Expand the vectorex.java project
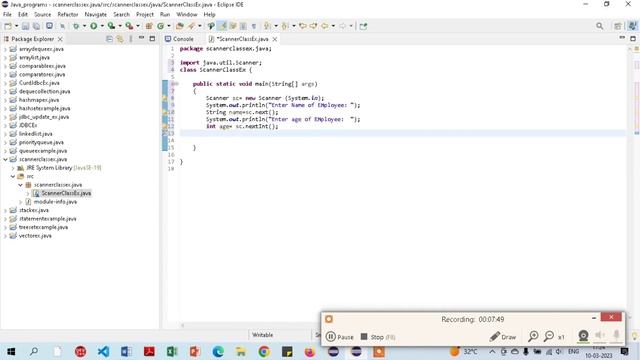 pos(5,236)
